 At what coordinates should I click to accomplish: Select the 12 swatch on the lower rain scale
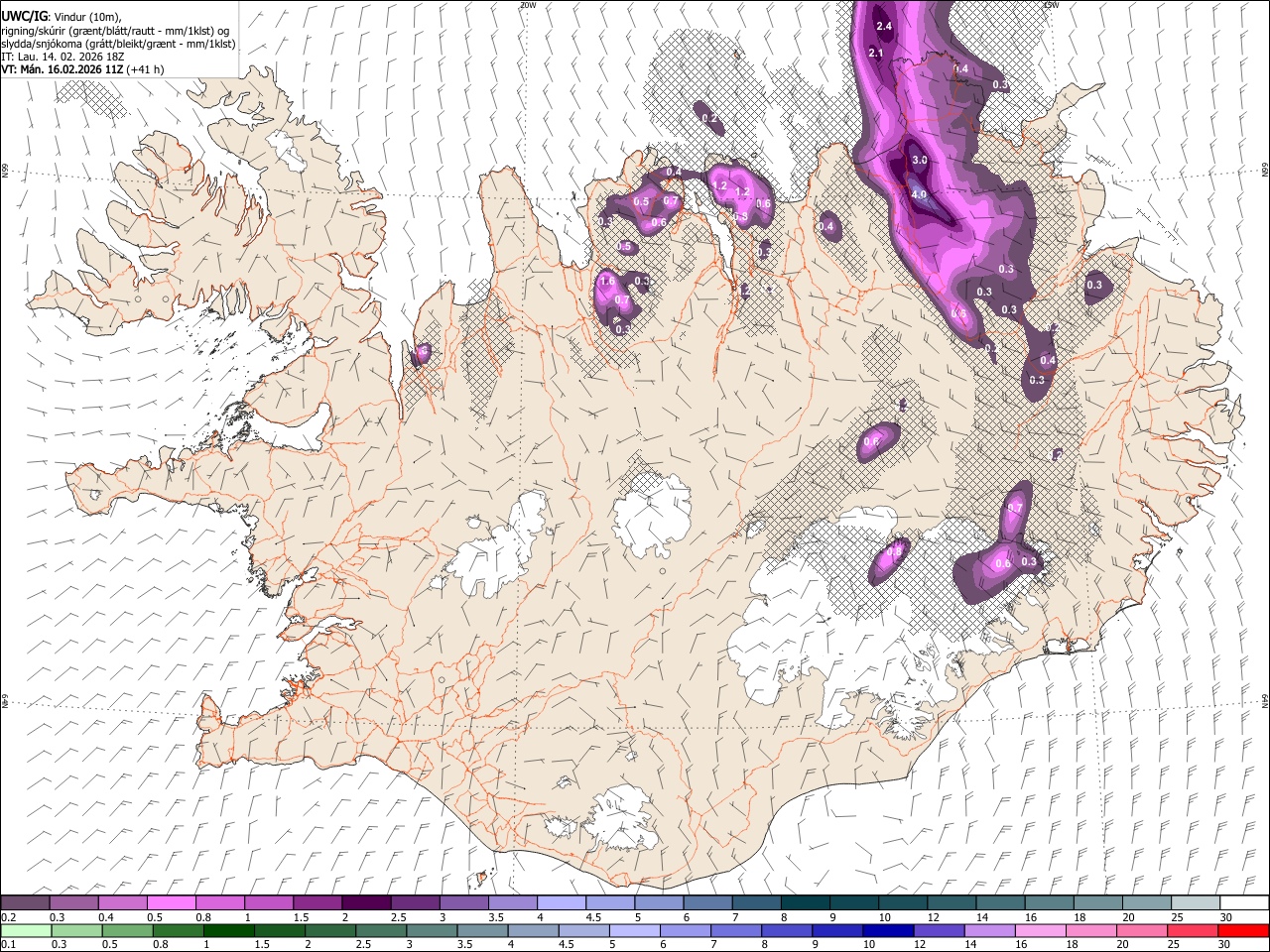tap(939, 930)
